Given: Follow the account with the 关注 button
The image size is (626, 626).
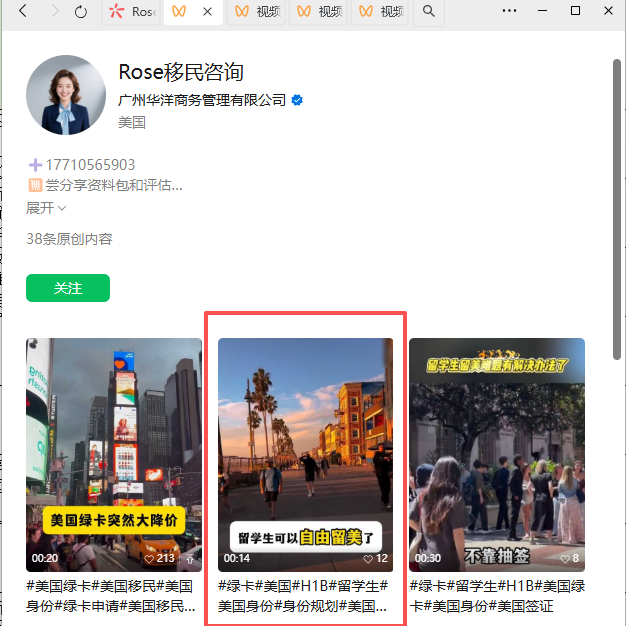Looking at the screenshot, I should (68, 288).
